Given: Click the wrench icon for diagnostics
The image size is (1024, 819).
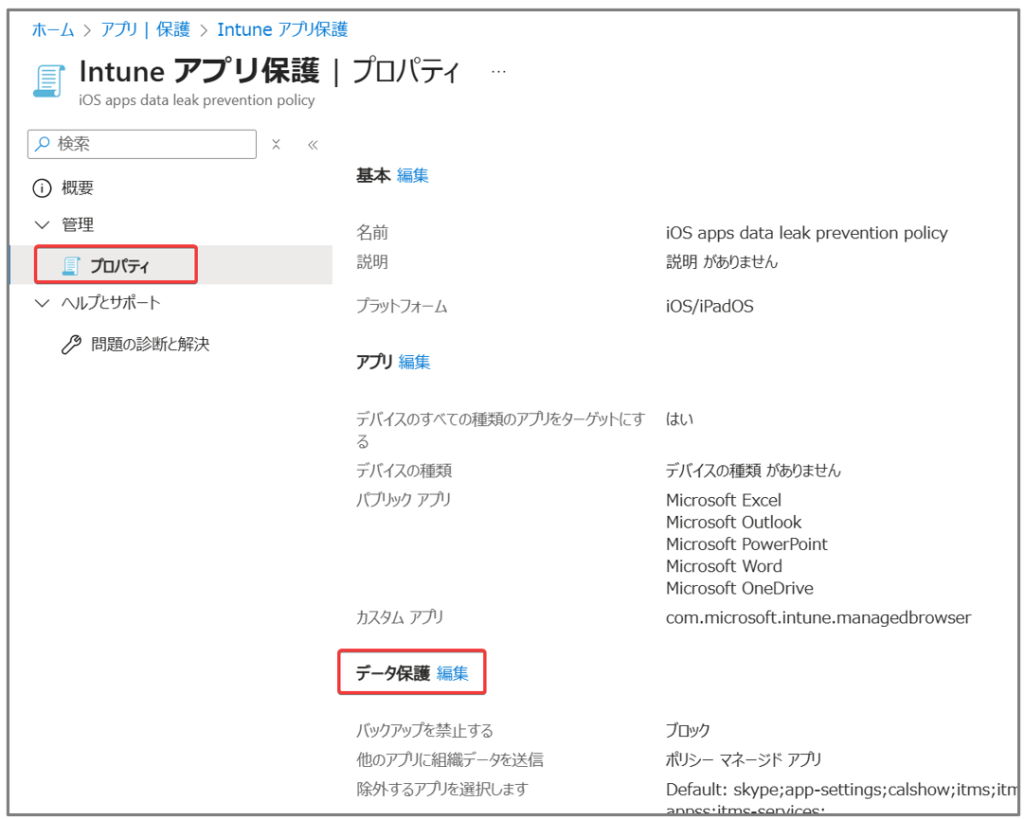Looking at the screenshot, I should point(71,344).
